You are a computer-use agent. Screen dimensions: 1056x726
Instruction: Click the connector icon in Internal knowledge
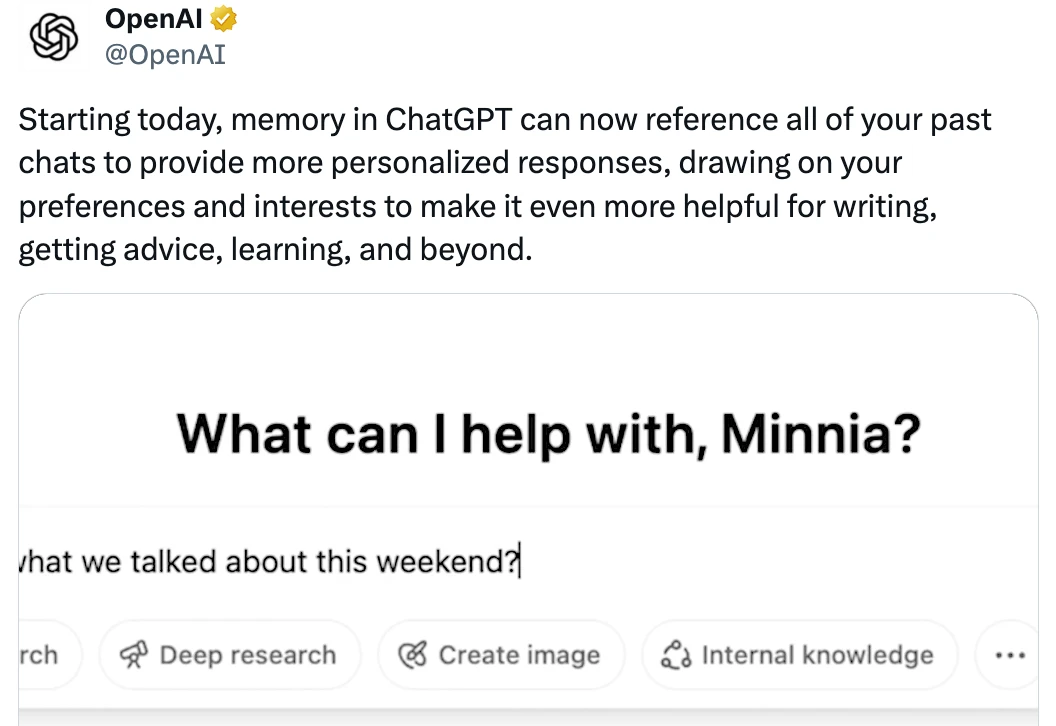pyautogui.click(x=676, y=655)
